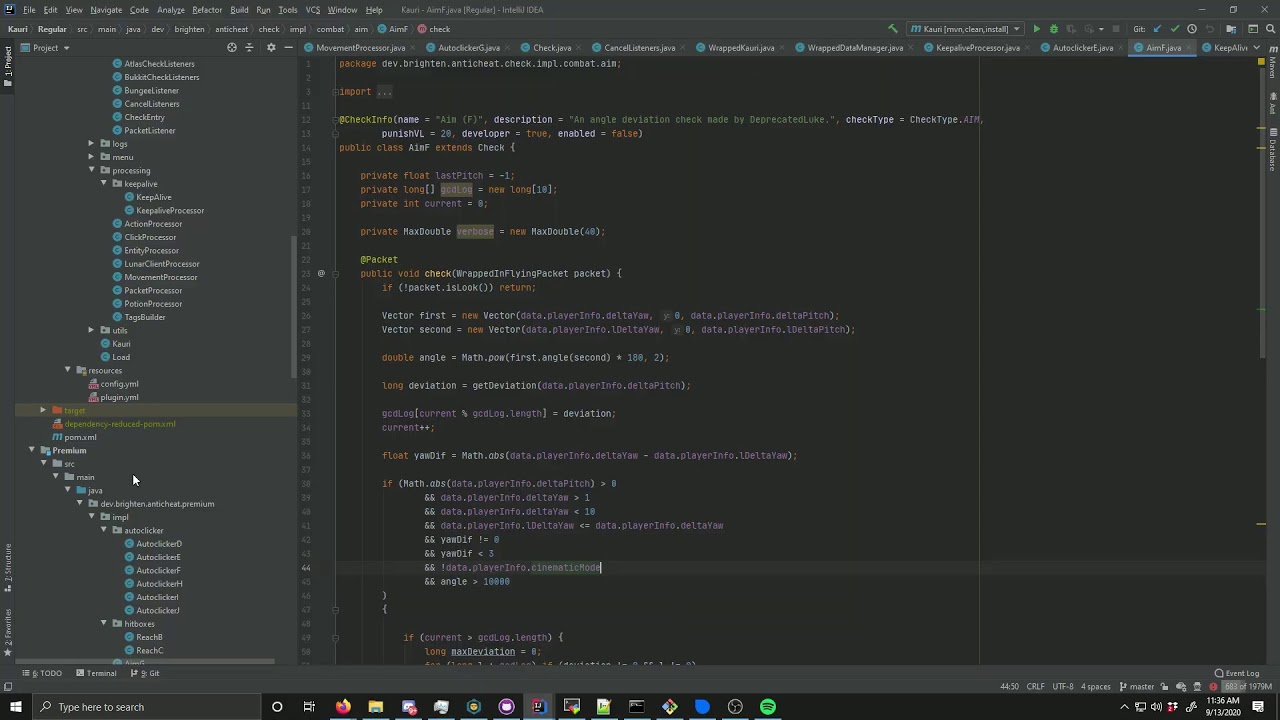This screenshot has height=720, width=1280.
Task: Click the Windows Start button
Action: click(x=16, y=707)
